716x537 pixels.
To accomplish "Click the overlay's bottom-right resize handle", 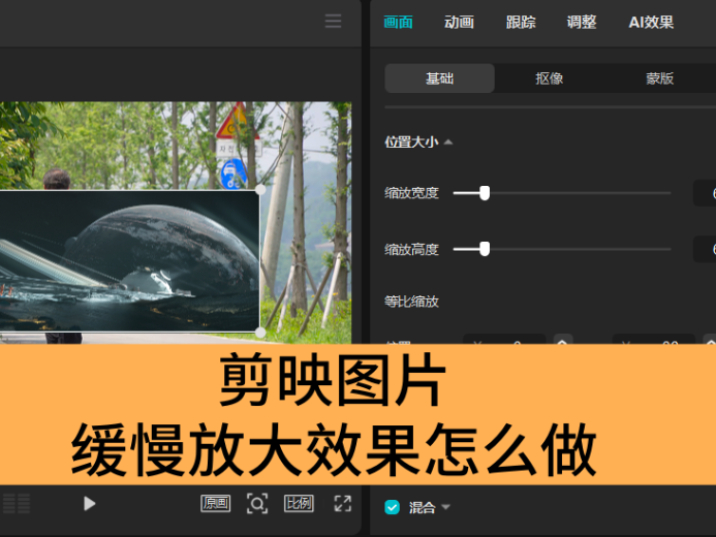I will tap(260, 332).
